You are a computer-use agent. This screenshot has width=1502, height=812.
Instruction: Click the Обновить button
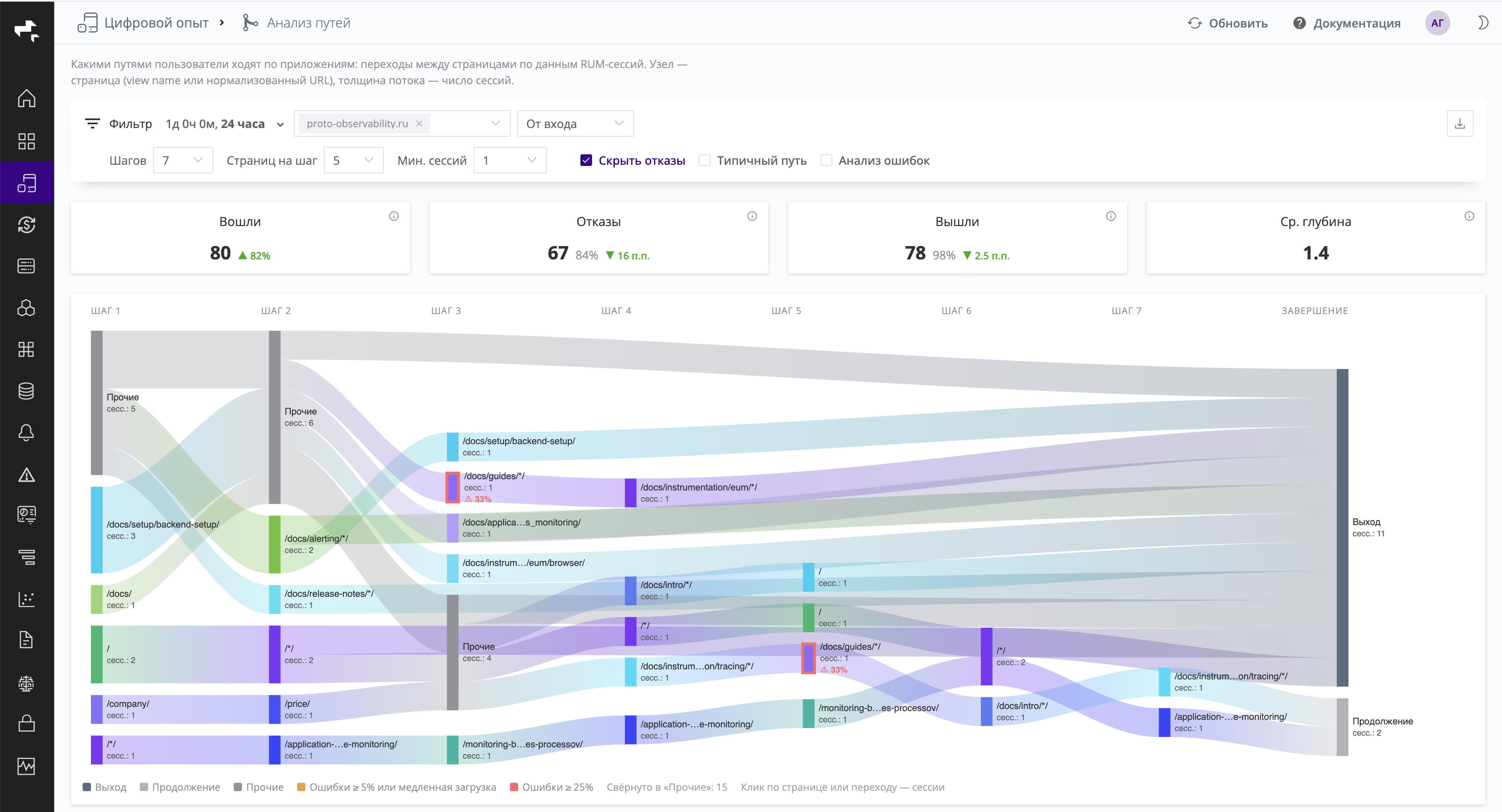[1227, 23]
